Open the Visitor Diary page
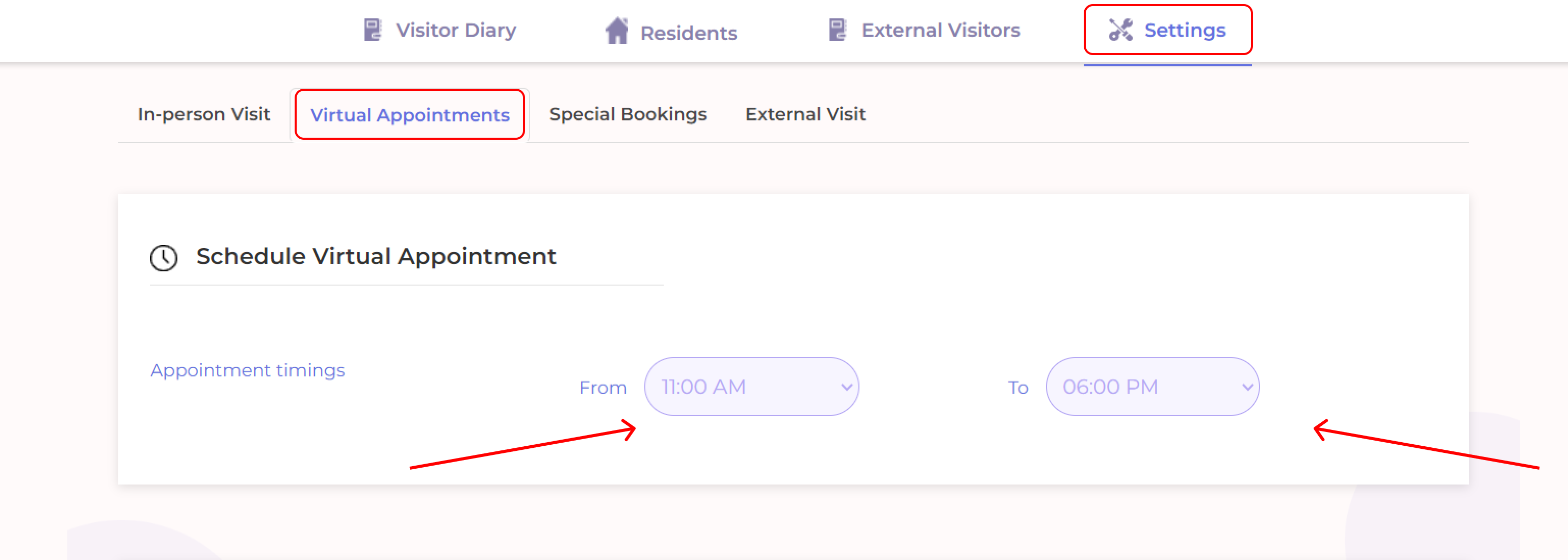The image size is (1568, 560). tap(455, 30)
